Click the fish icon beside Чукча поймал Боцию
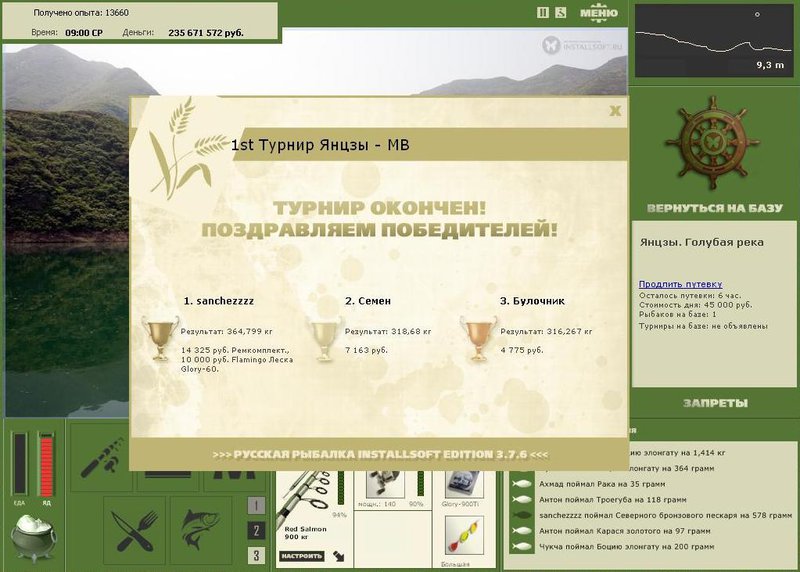The width and height of the screenshot is (800, 572). [x=521, y=546]
